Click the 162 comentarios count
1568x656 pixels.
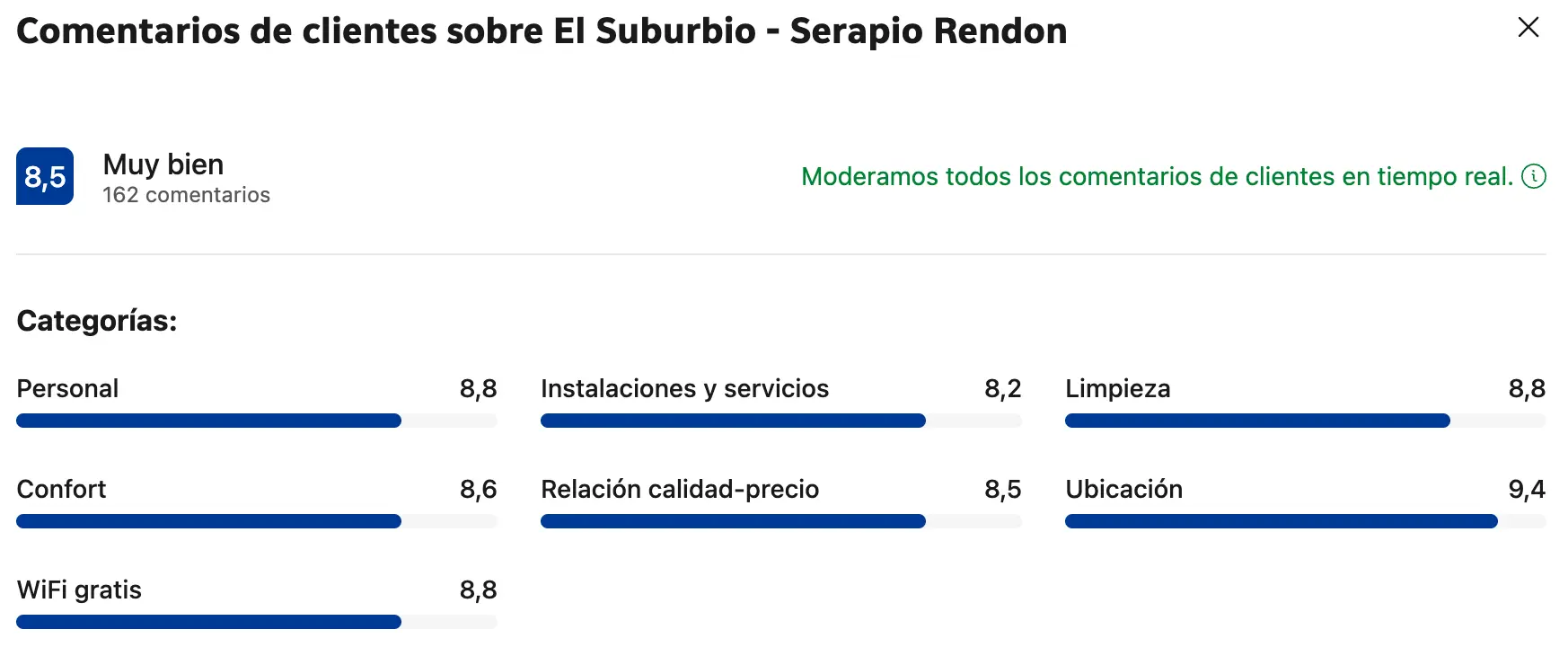(x=186, y=195)
